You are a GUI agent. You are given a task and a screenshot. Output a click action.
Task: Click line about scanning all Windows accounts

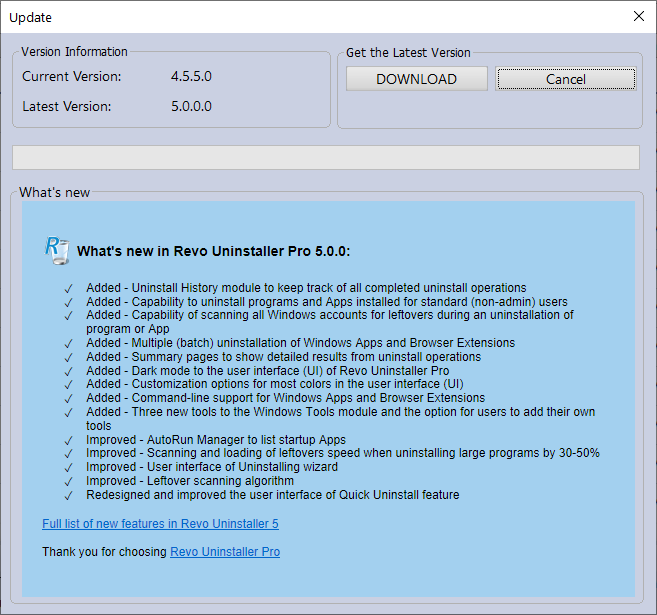coord(330,322)
